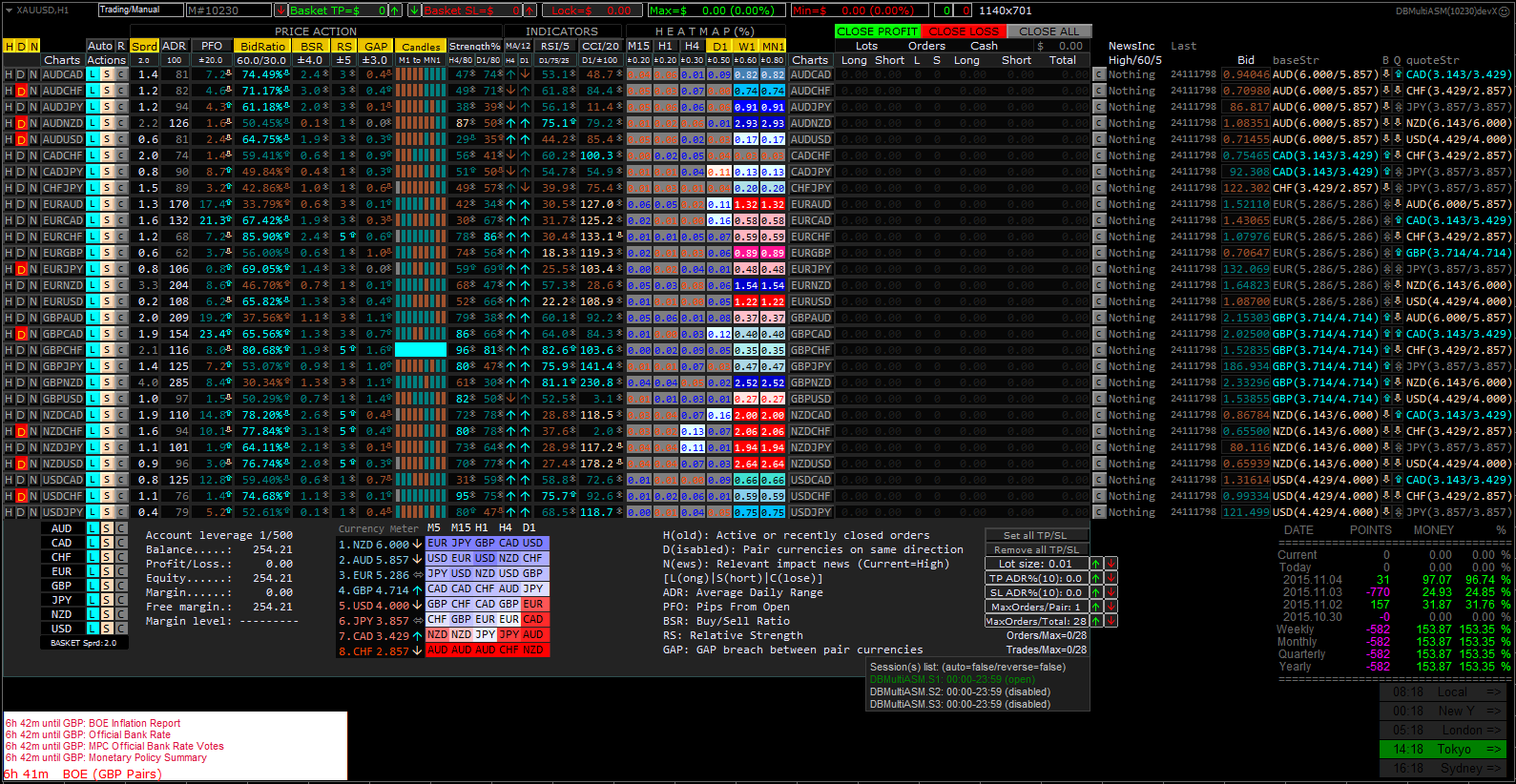
Task: Click BOE Inflation Report news line
Action: [x=93, y=723]
